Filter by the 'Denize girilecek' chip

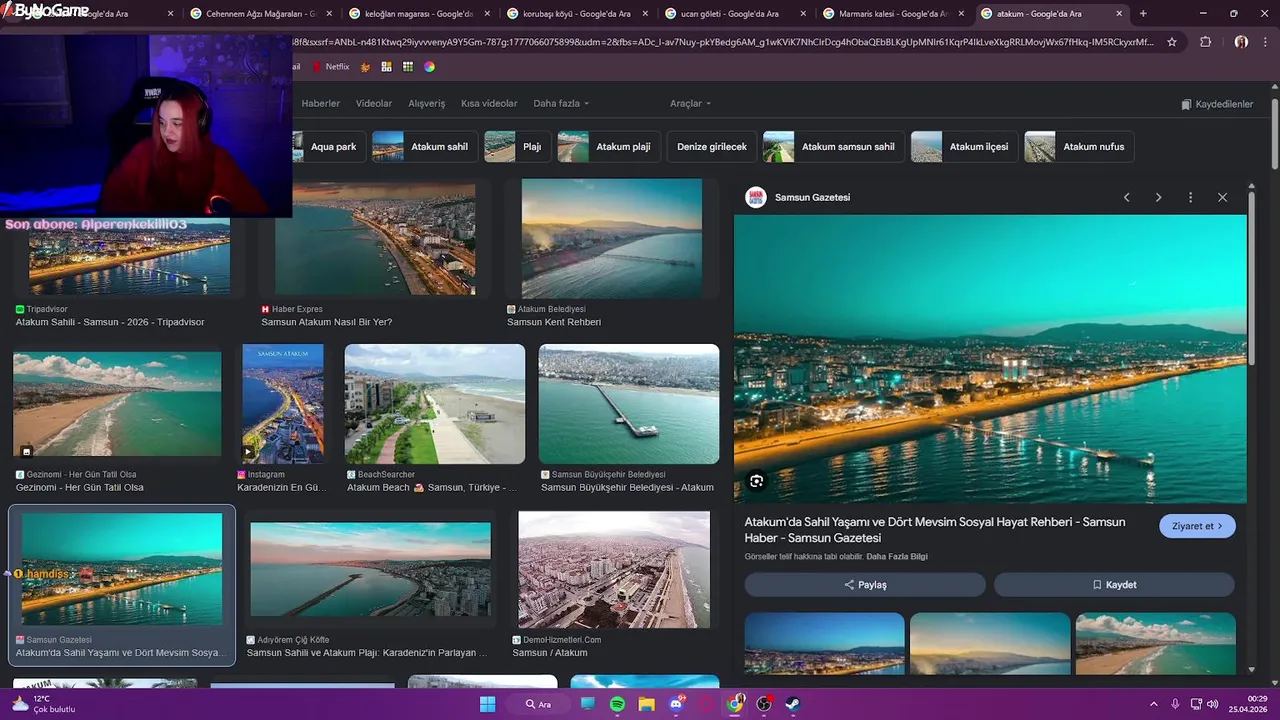click(x=712, y=147)
